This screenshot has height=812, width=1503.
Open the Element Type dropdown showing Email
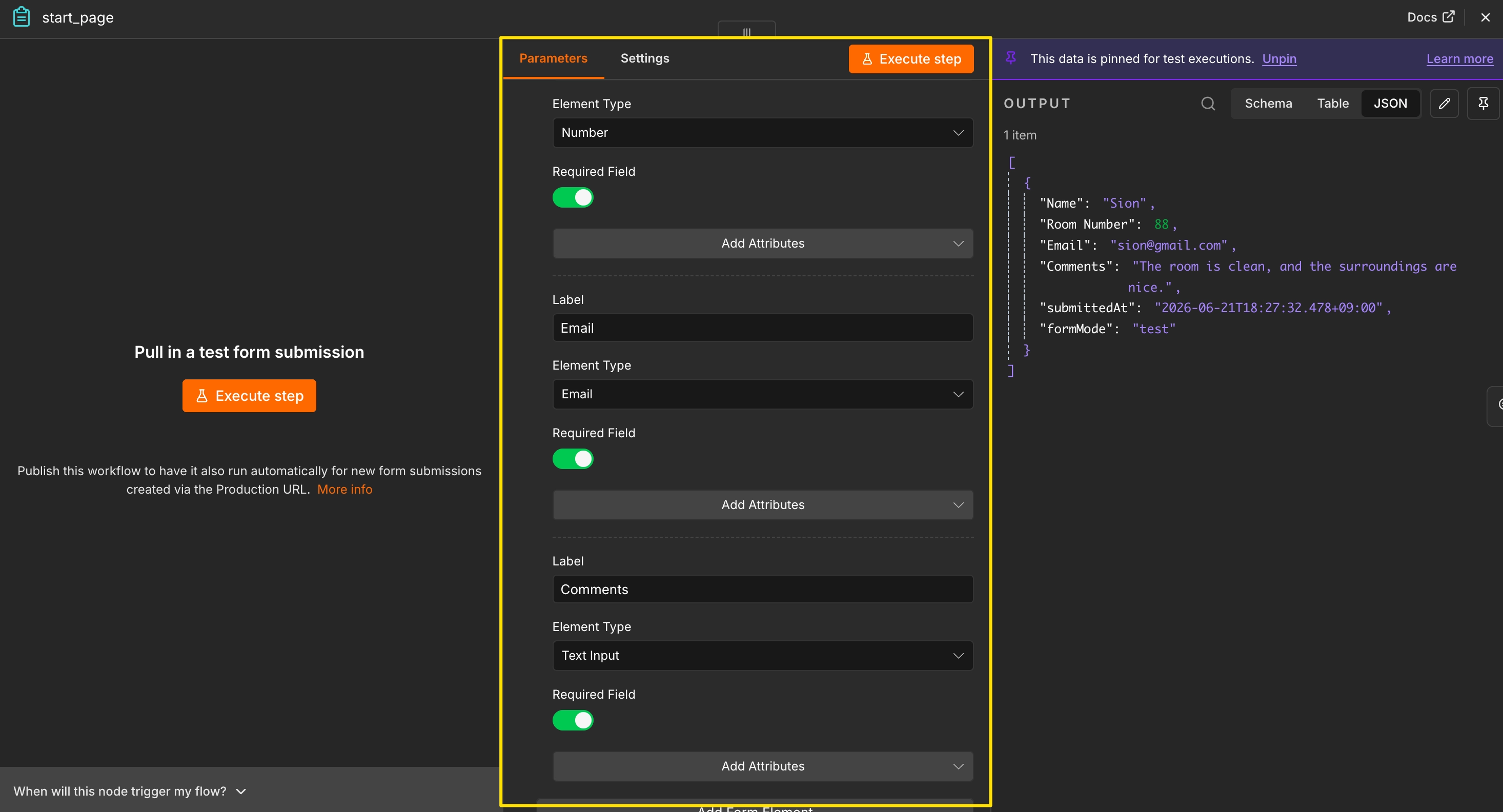pos(763,394)
